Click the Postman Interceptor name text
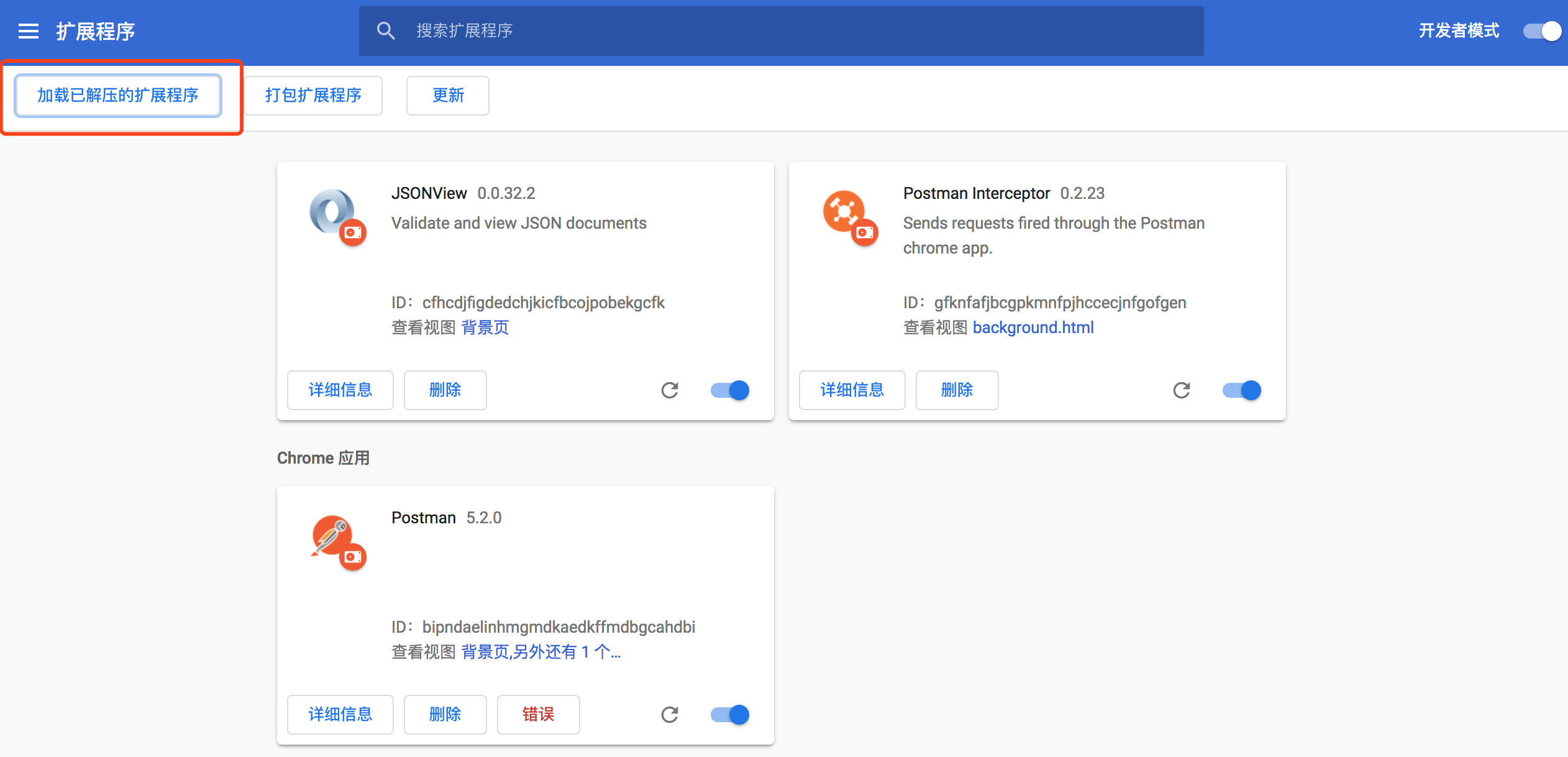This screenshot has width=1568, height=757. [x=977, y=193]
